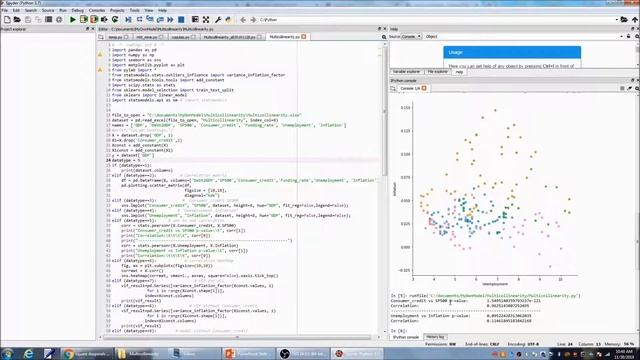Open Internet Explorer from the taskbar
This screenshot has height=360, width=640.
pyautogui.click(x=28, y=353)
